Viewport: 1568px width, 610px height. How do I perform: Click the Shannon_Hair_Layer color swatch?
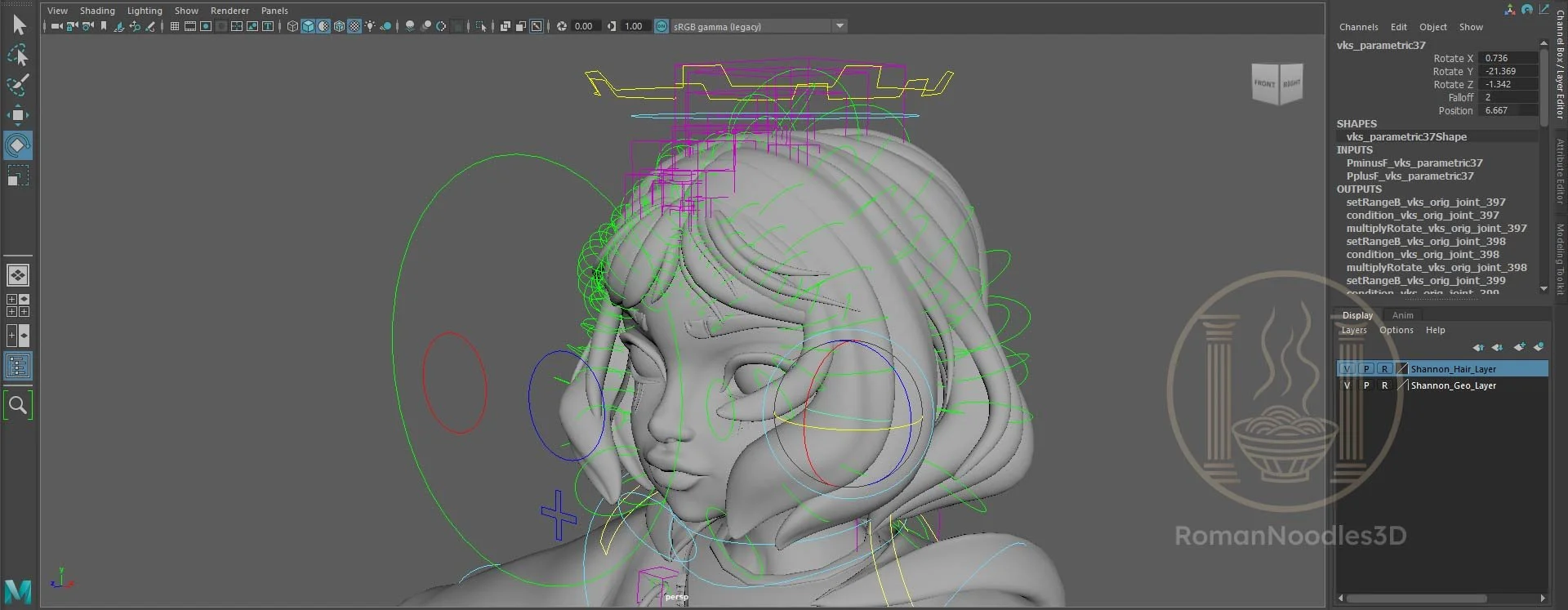coord(1402,369)
